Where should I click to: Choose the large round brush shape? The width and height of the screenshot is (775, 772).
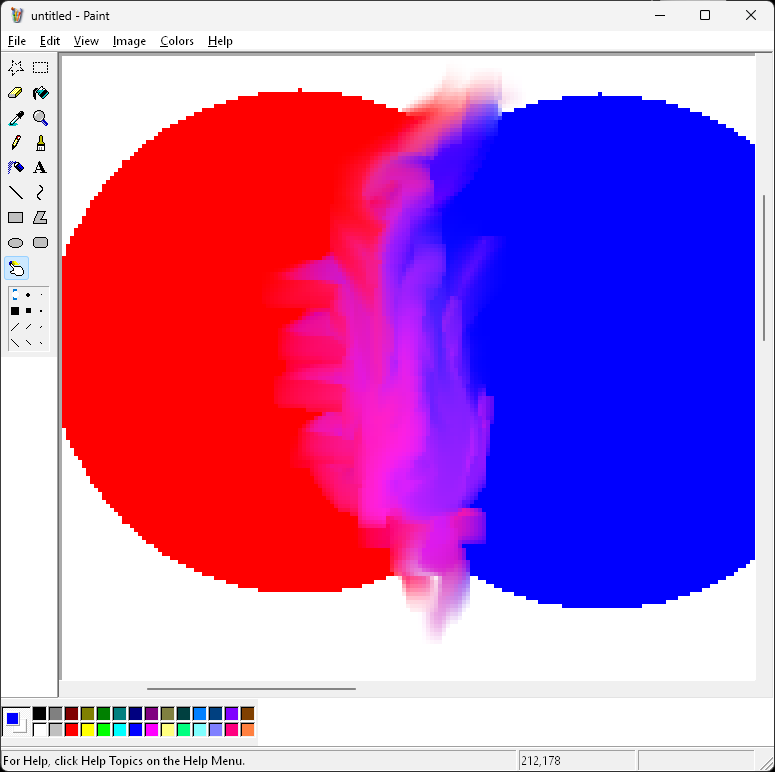coord(15,295)
